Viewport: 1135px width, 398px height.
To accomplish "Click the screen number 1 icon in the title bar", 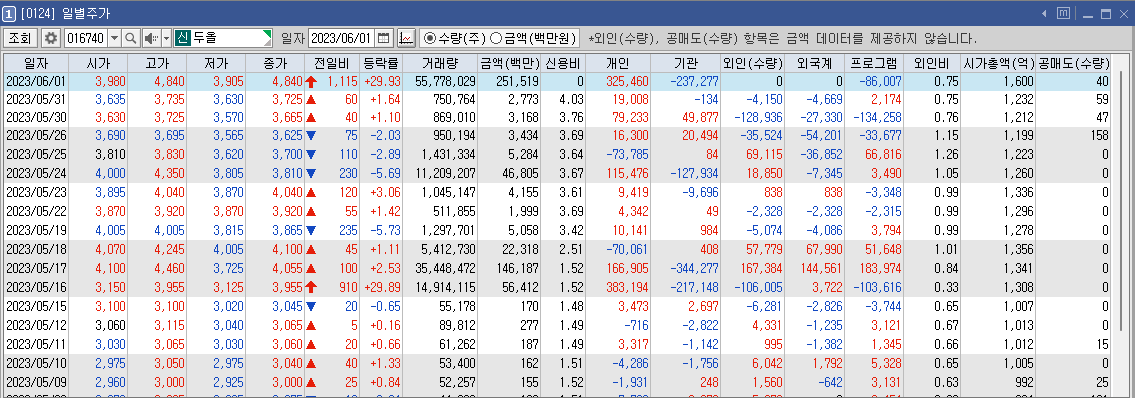I will (x=9, y=14).
